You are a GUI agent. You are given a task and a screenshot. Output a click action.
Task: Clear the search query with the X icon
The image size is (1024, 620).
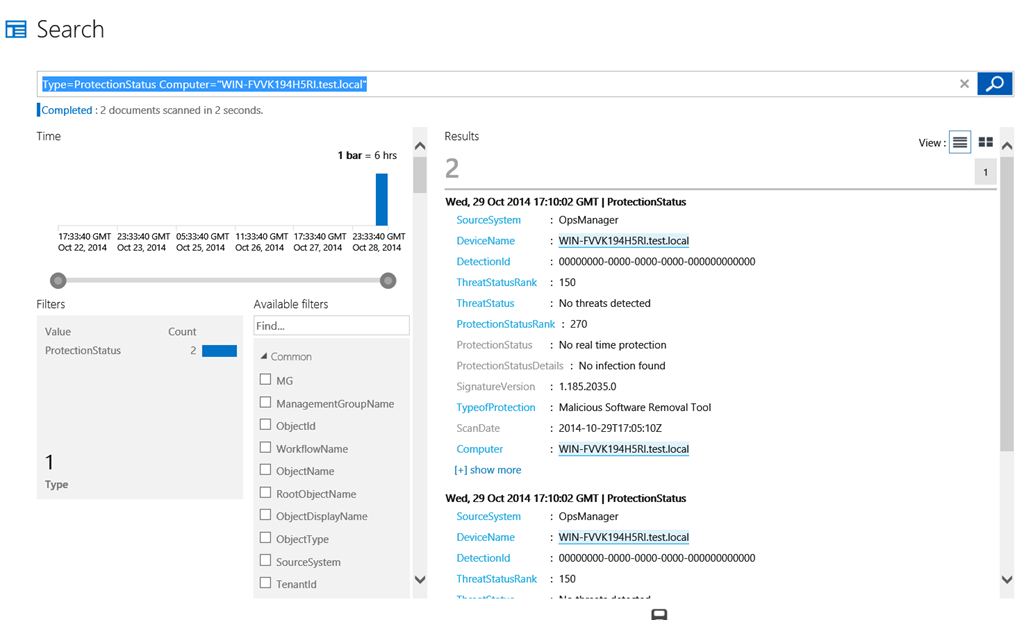pyautogui.click(x=964, y=84)
